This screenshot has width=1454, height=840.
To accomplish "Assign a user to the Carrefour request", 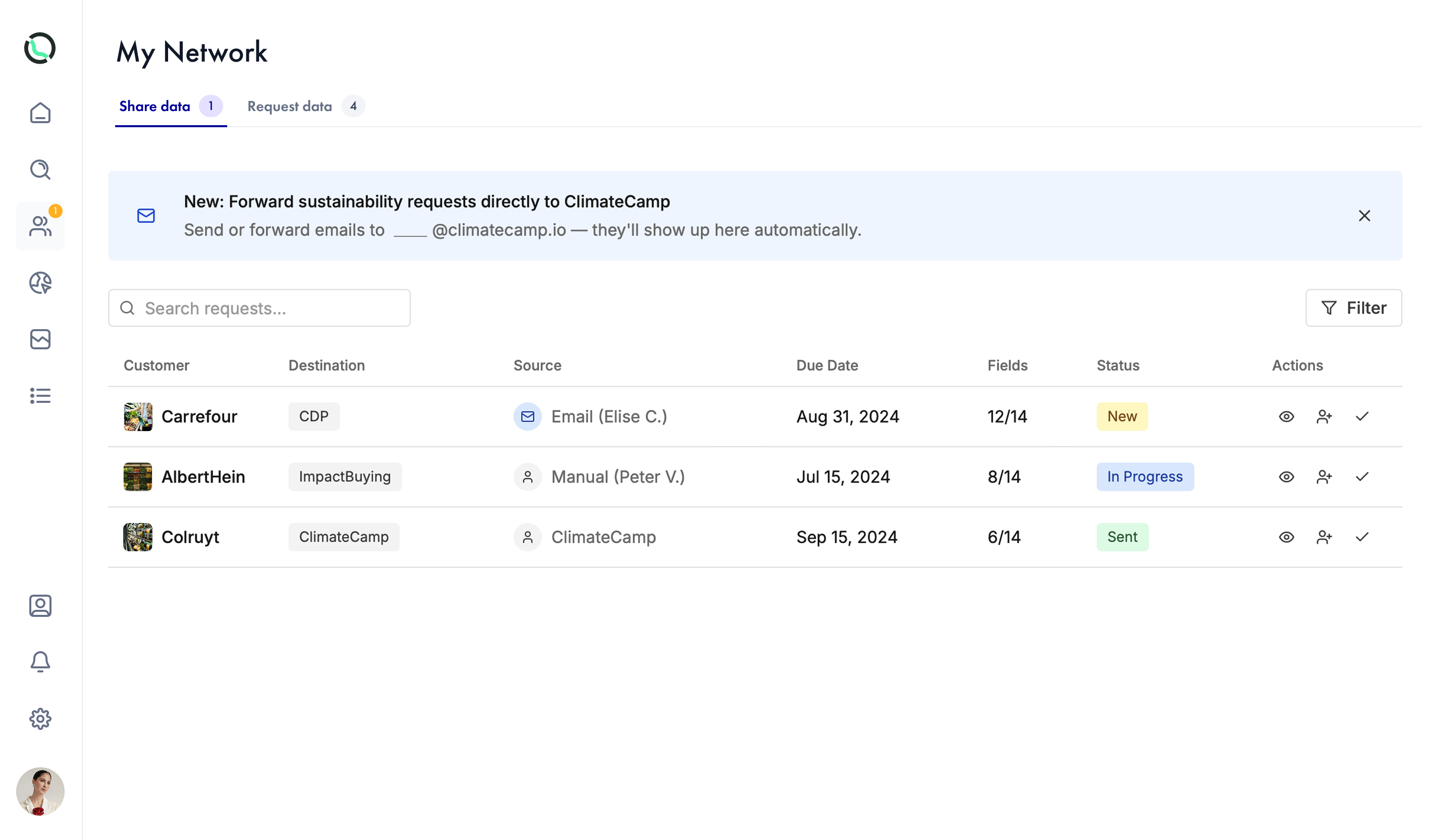I will [x=1324, y=416].
